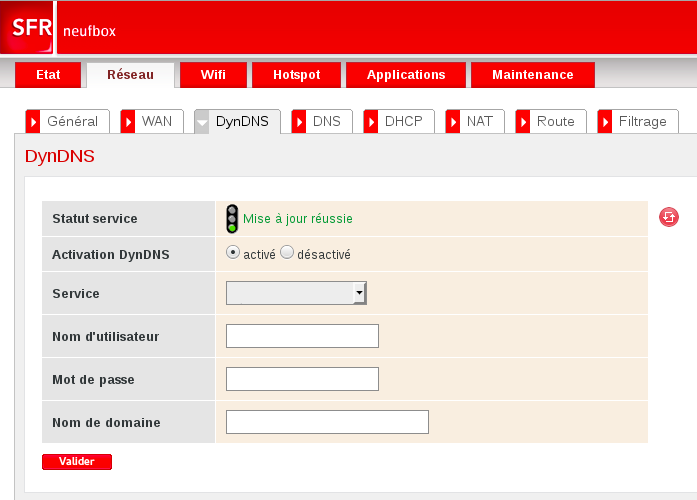The image size is (697, 500).
Task: Select the "activé" radio button
Action: tap(233, 253)
